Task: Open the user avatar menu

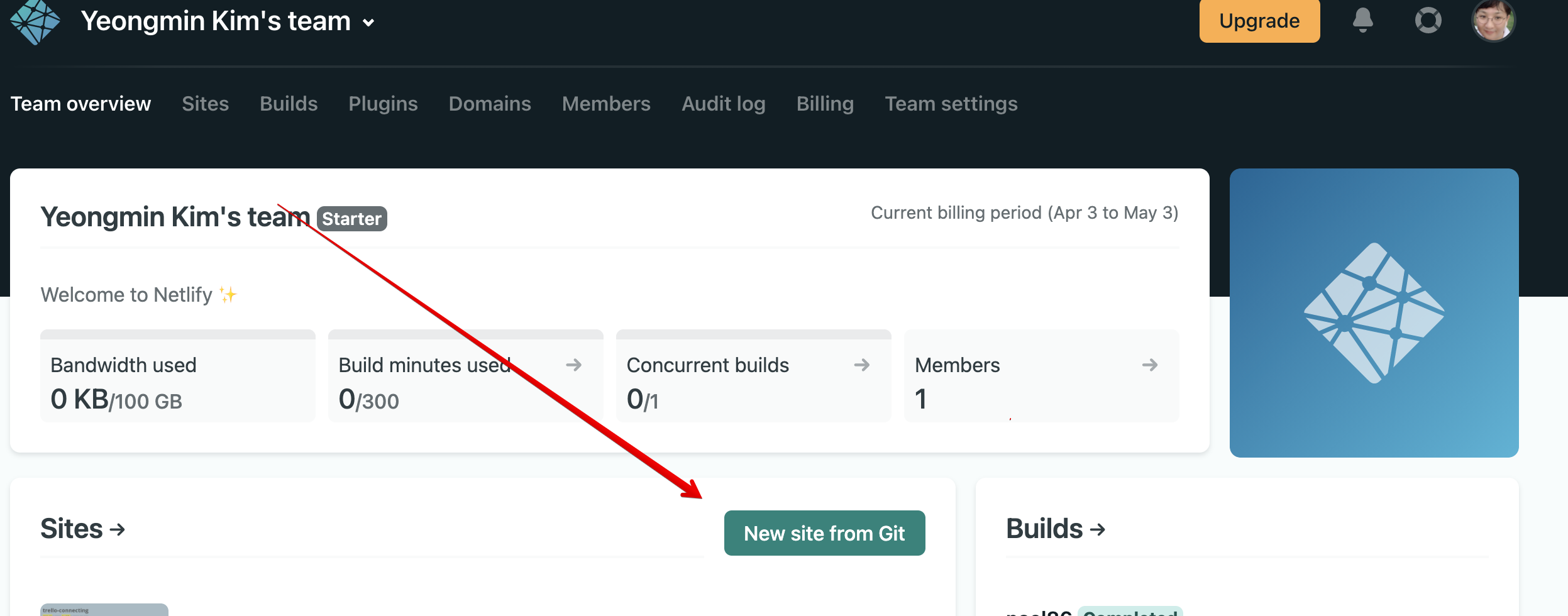Action: 1493,20
